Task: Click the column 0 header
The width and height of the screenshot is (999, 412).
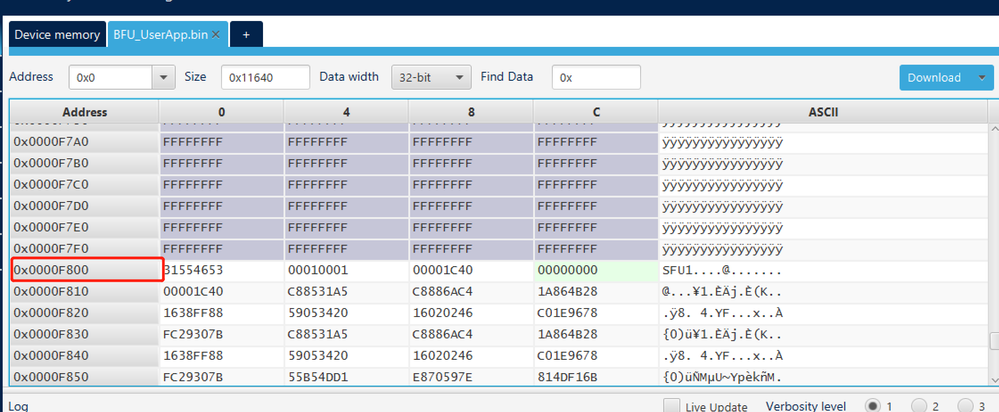Action: 221,112
